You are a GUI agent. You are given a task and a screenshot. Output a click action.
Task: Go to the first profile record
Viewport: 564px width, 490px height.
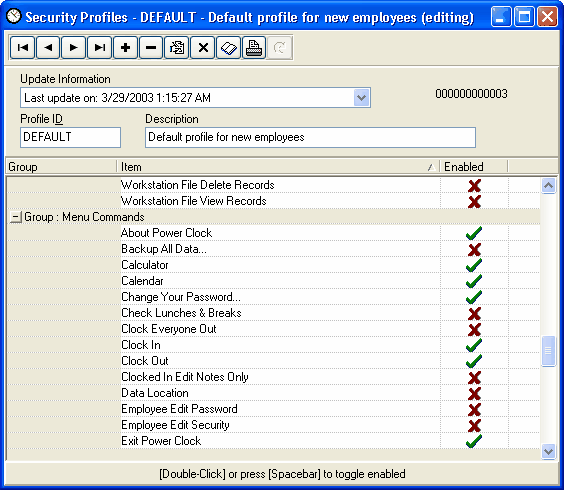click(x=23, y=47)
